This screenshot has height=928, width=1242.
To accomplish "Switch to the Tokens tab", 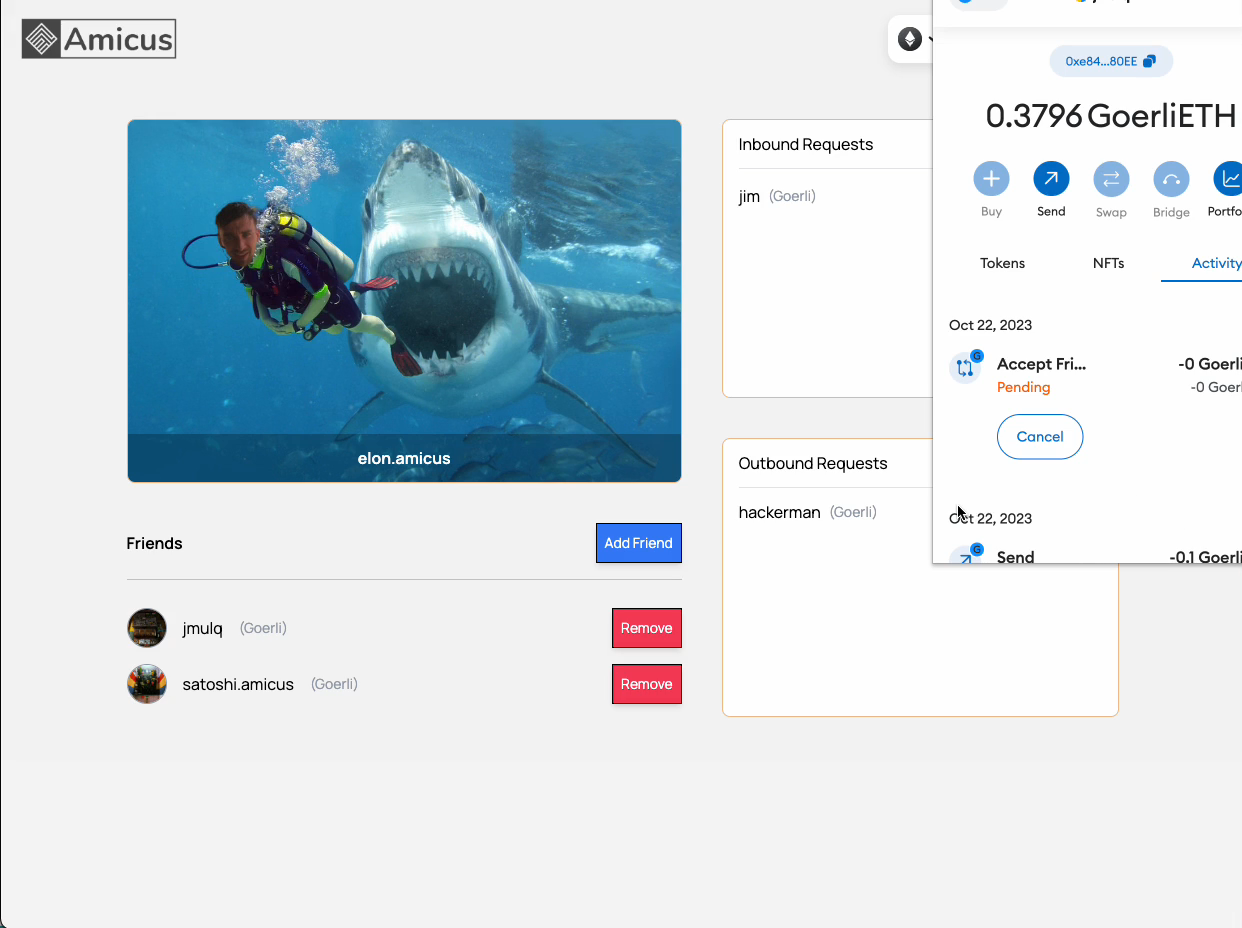I will 1002,263.
